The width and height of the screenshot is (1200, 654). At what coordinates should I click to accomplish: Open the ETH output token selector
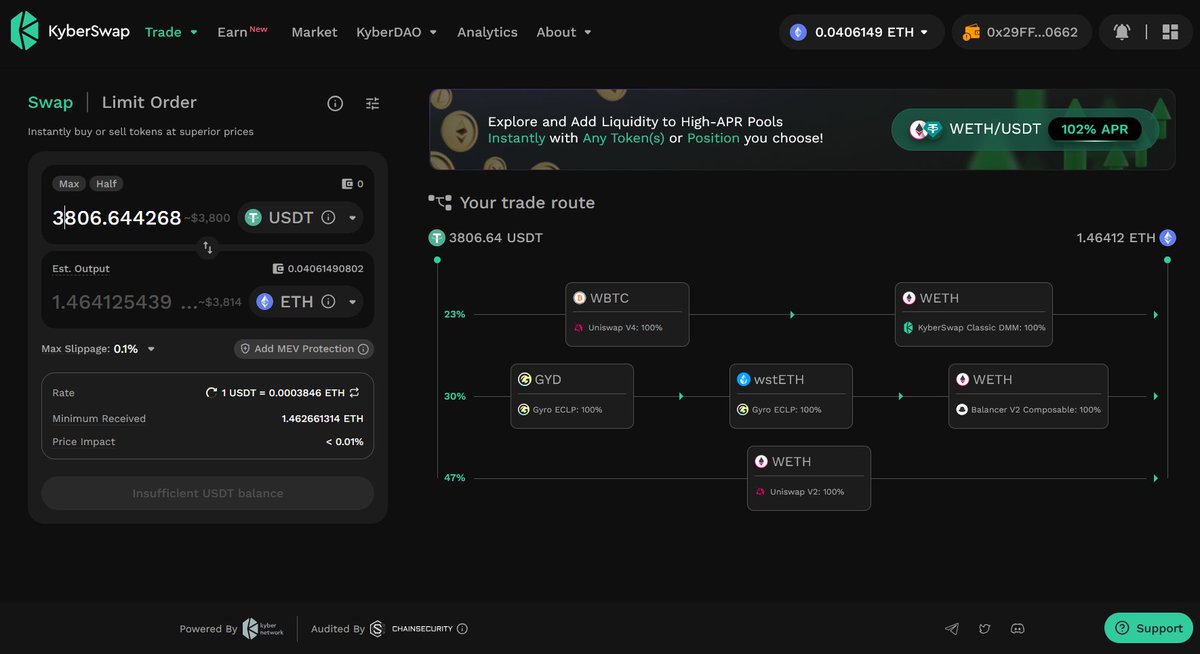306,302
